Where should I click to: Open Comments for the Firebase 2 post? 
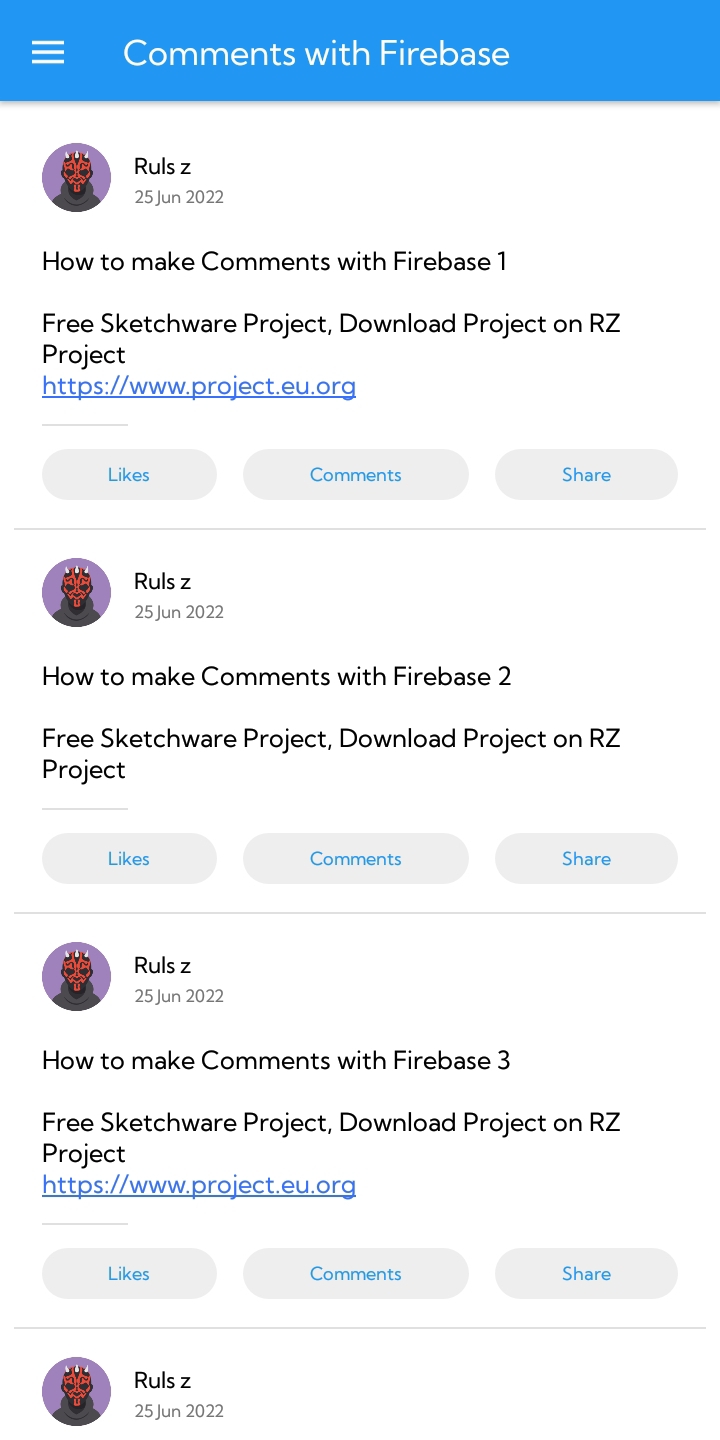tap(355, 858)
